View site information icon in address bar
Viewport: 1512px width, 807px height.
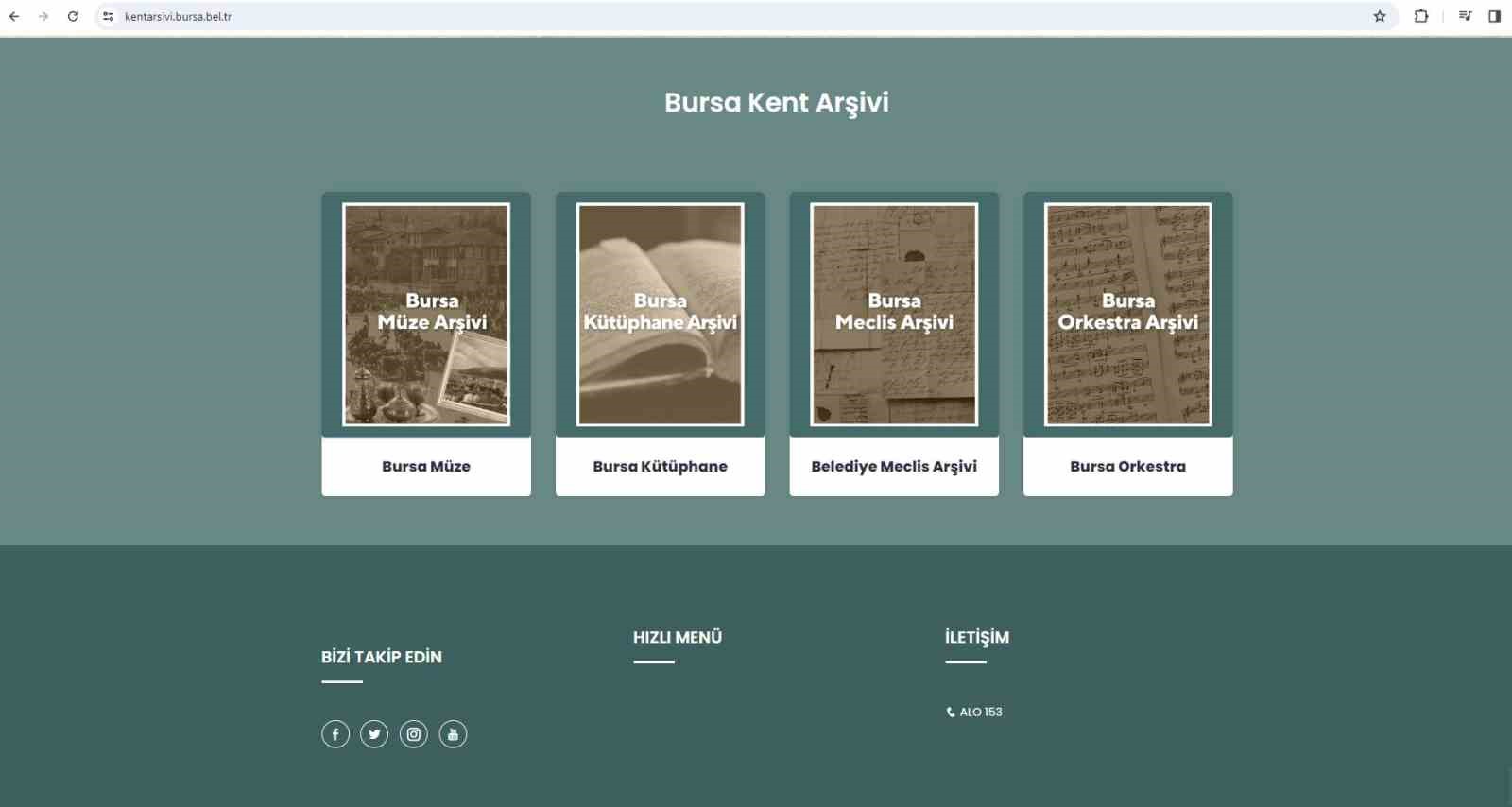(x=109, y=16)
